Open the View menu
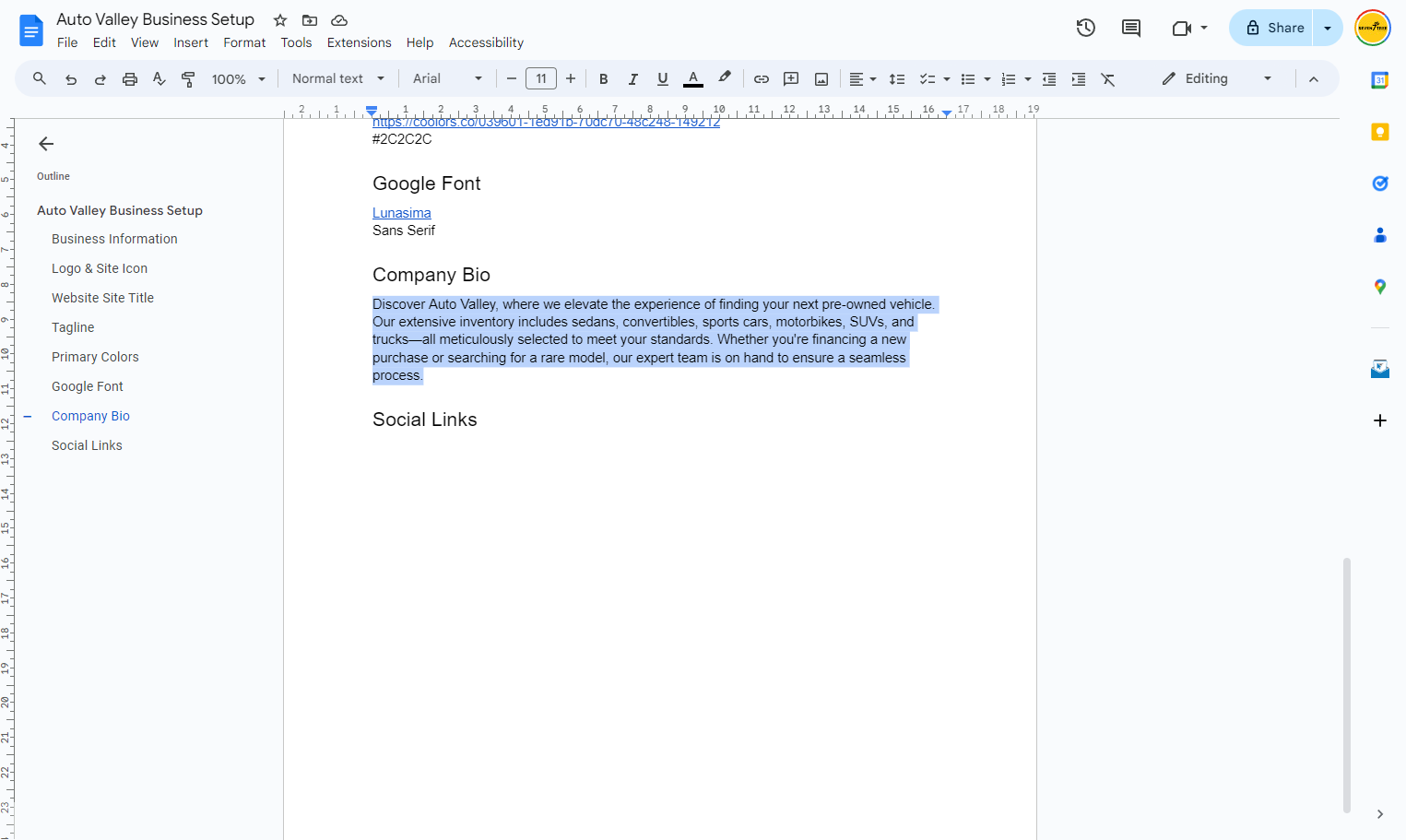 (x=145, y=42)
